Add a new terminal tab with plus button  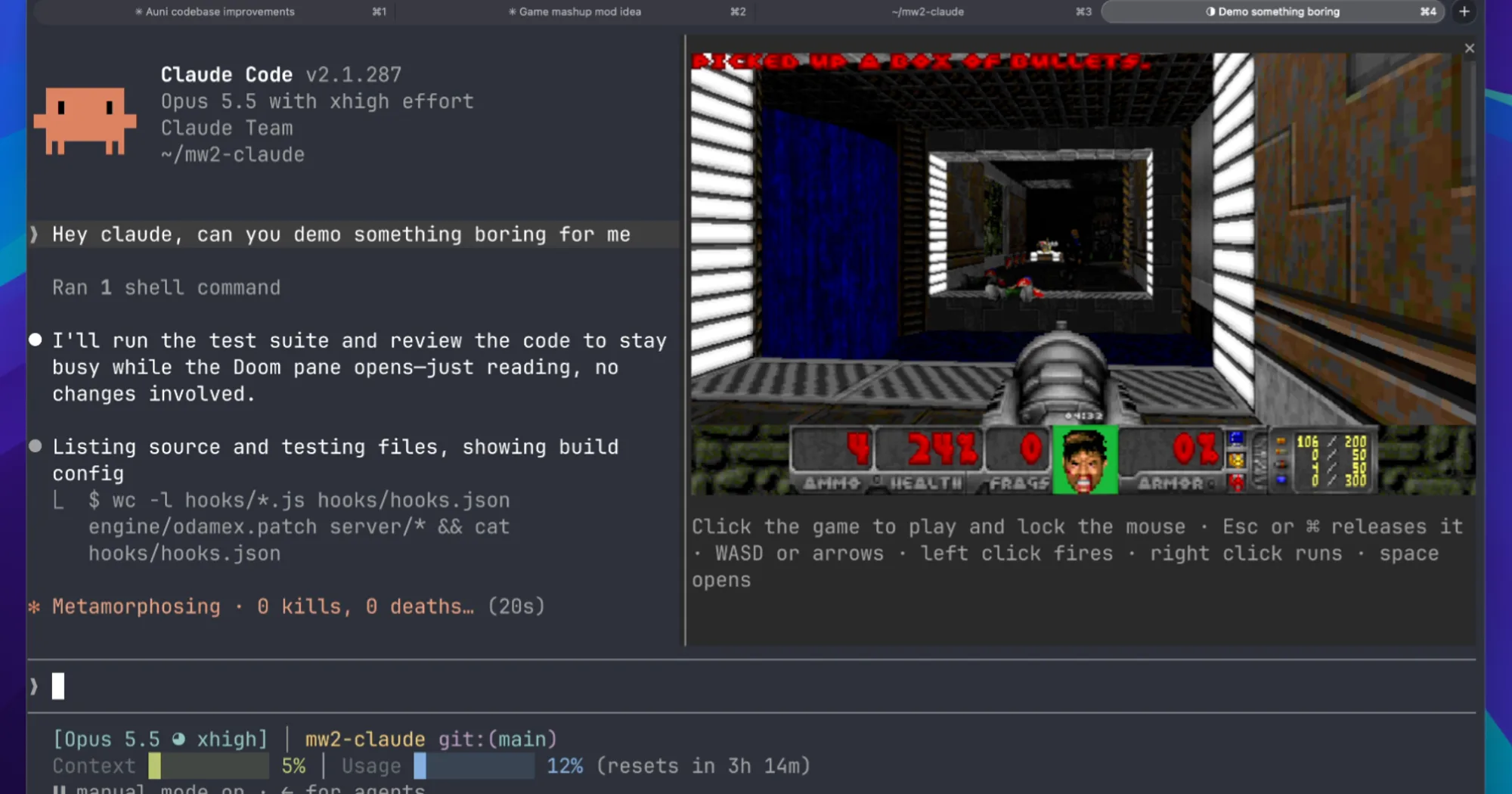[x=1464, y=11]
